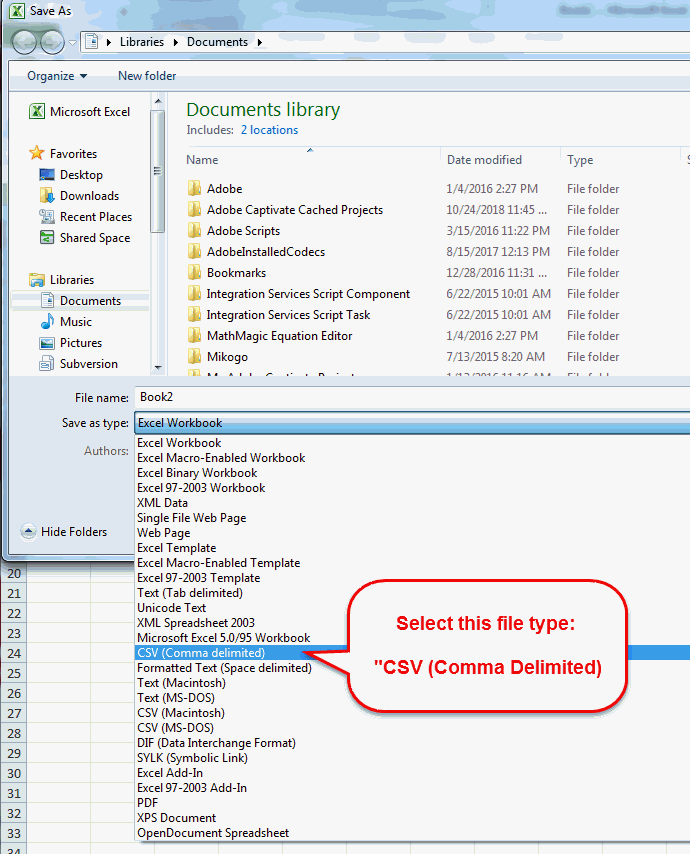Click the Documents breadcrumb in address bar
The image size is (690, 854).
click(217, 42)
